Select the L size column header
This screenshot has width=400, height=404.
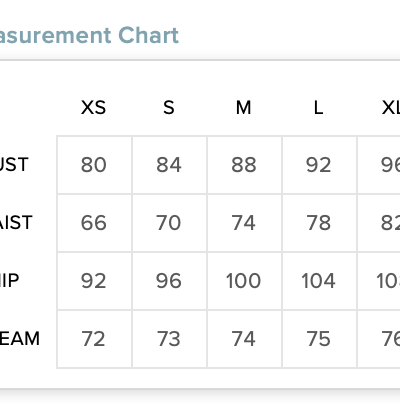(319, 108)
